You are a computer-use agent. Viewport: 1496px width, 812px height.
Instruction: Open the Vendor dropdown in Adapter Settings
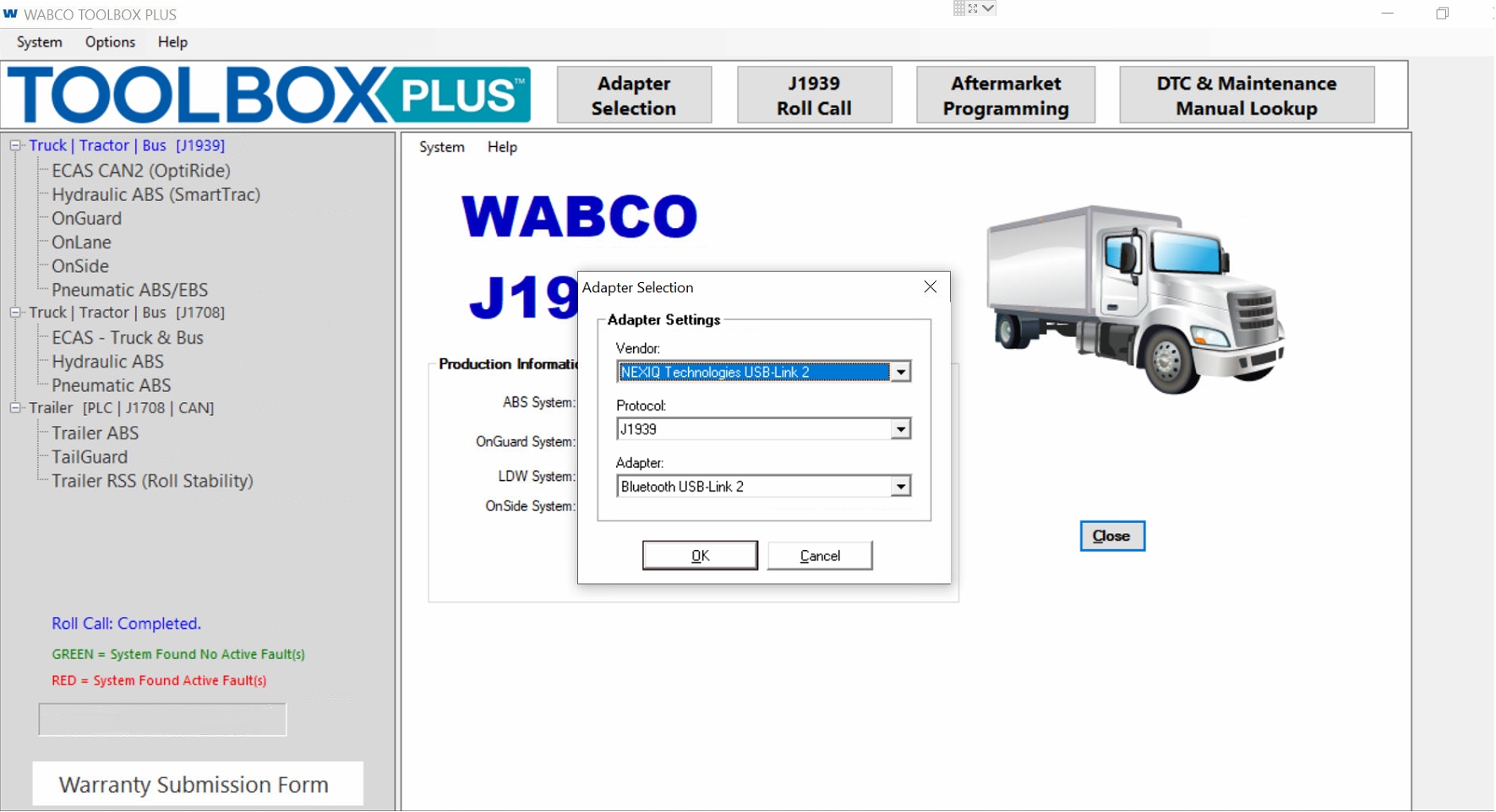pos(901,371)
